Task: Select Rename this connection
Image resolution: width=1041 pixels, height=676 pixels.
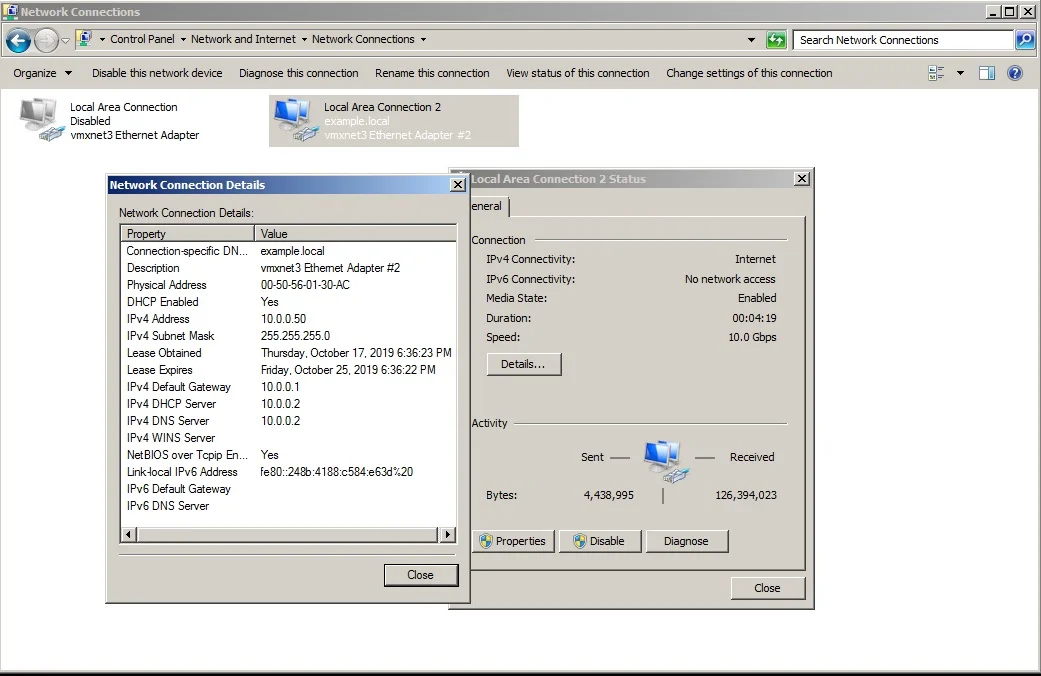Action: click(432, 73)
